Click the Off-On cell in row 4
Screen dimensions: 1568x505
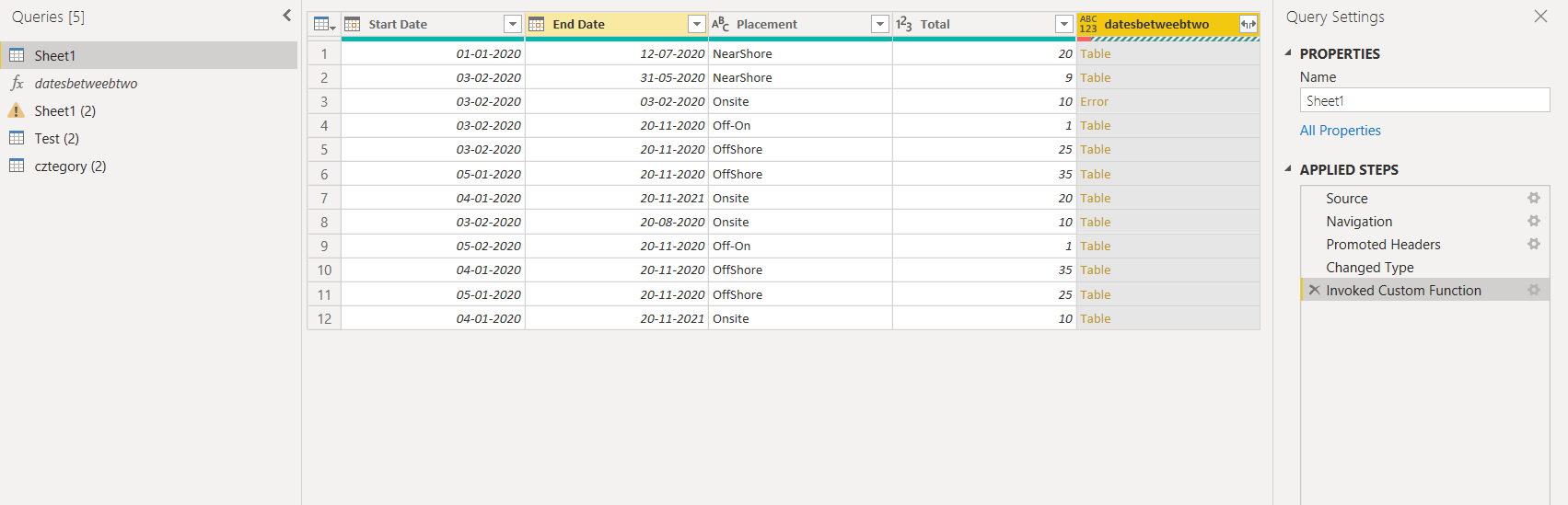point(800,125)
